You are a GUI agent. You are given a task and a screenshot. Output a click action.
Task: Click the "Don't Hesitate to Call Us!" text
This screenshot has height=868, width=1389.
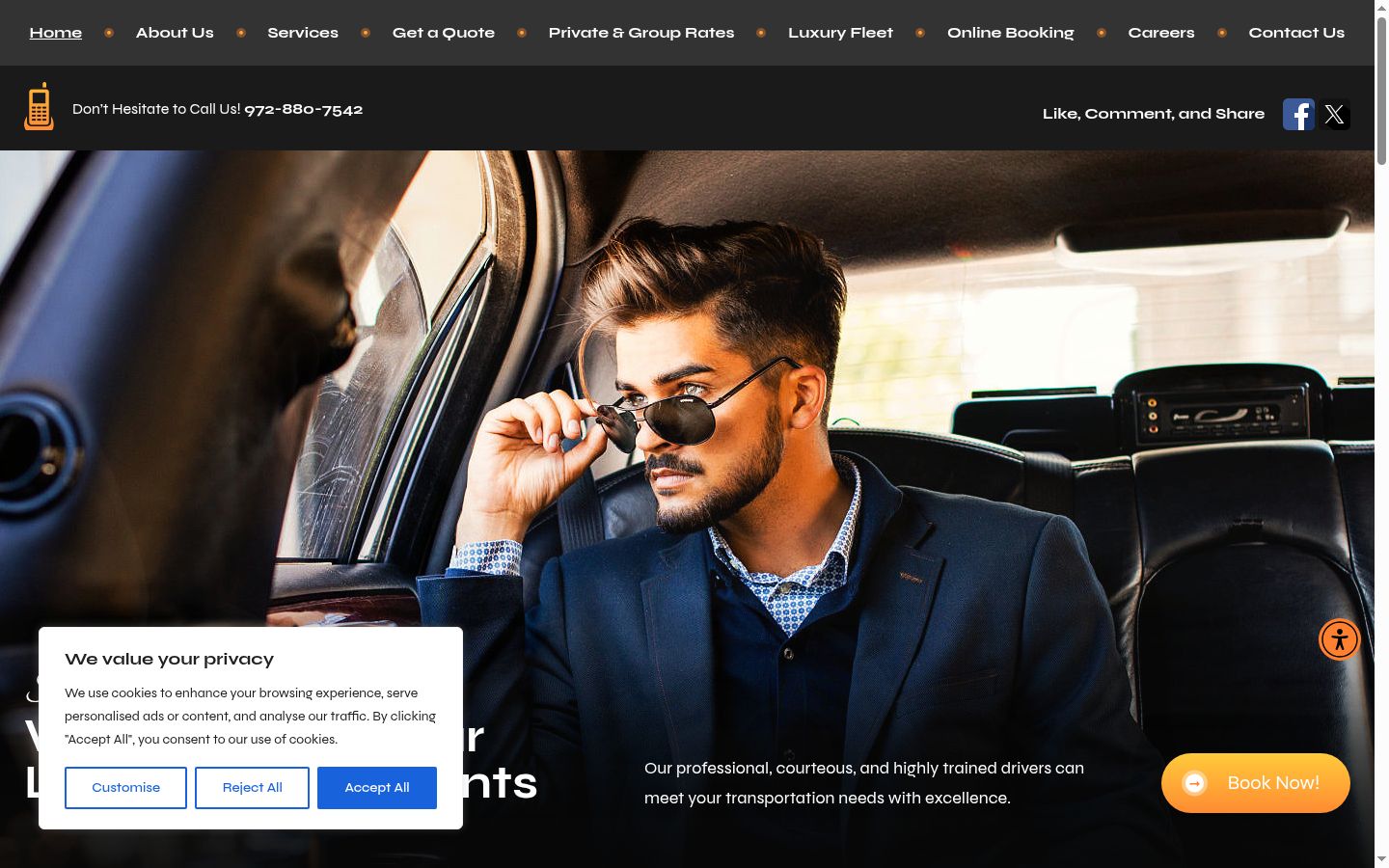click(x=156, y=109)
